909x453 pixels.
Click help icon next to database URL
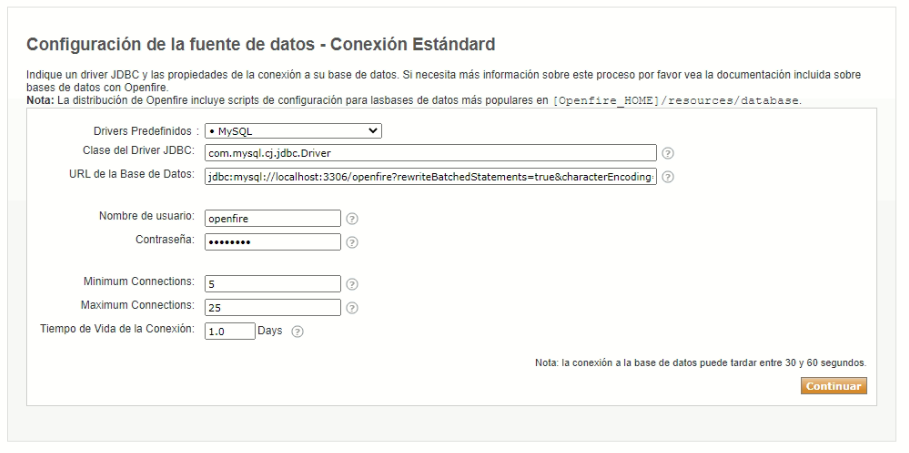click(x=667, y=176)
